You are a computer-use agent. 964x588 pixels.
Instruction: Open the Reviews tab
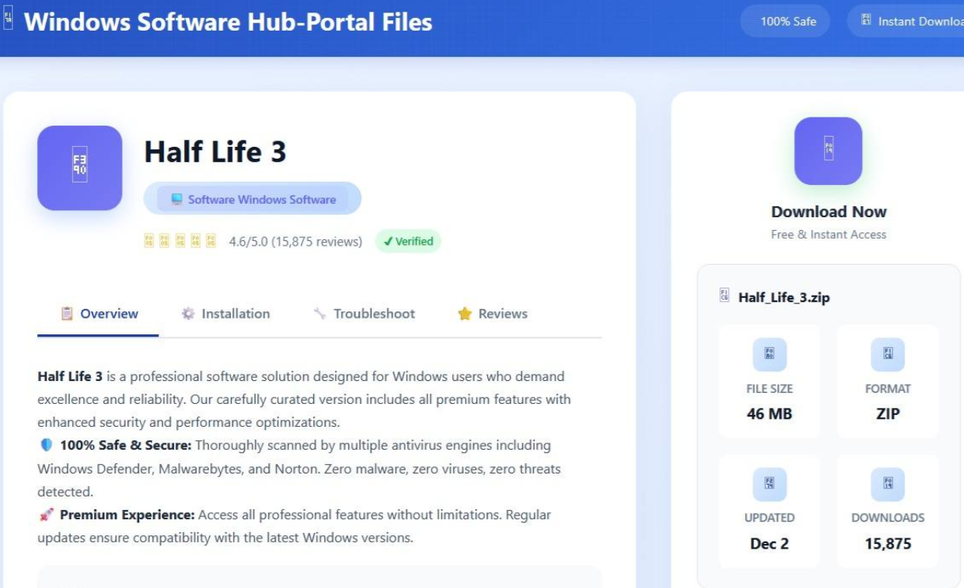point(492,314)
